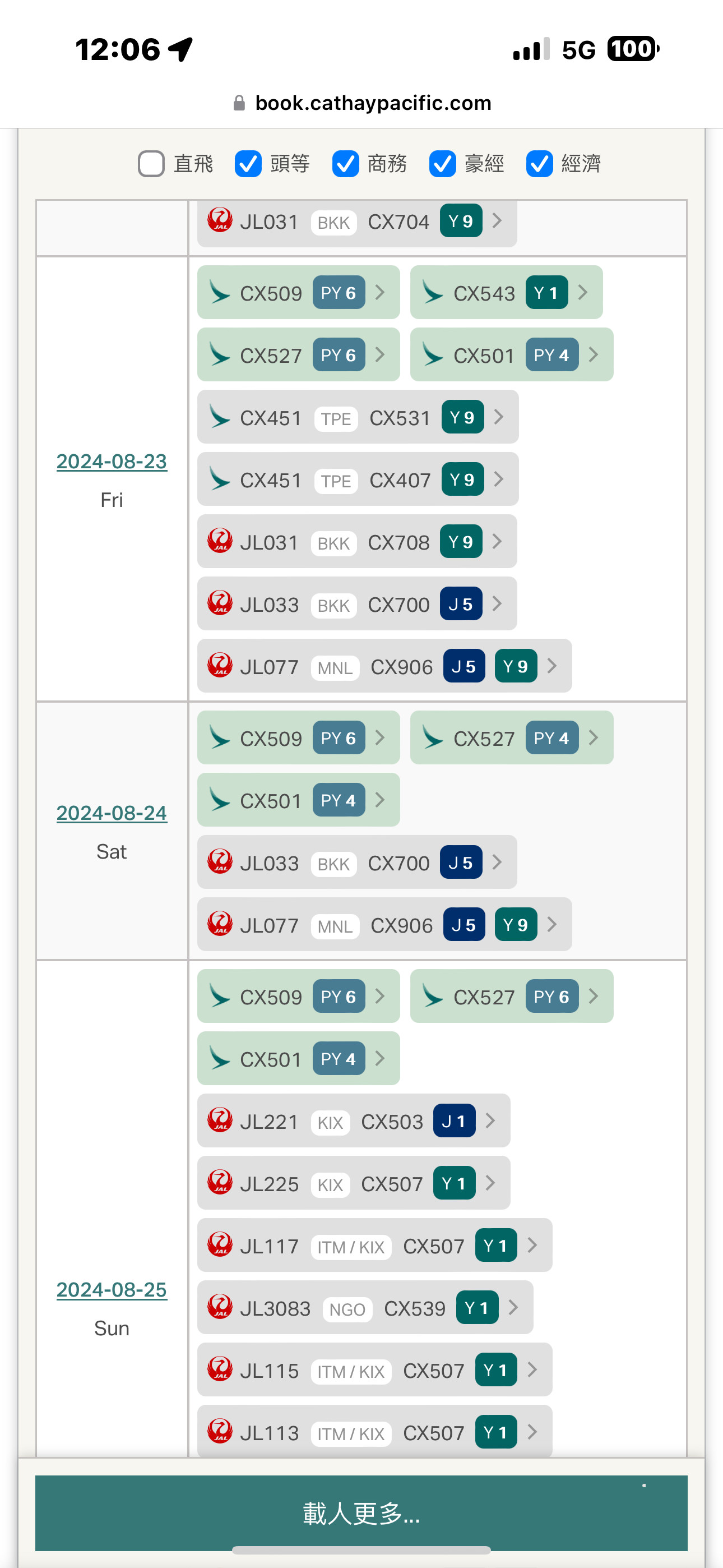
Task: Open the 2024-08-25 date link
Action: pyautogui.click(x=112, y=1289)
